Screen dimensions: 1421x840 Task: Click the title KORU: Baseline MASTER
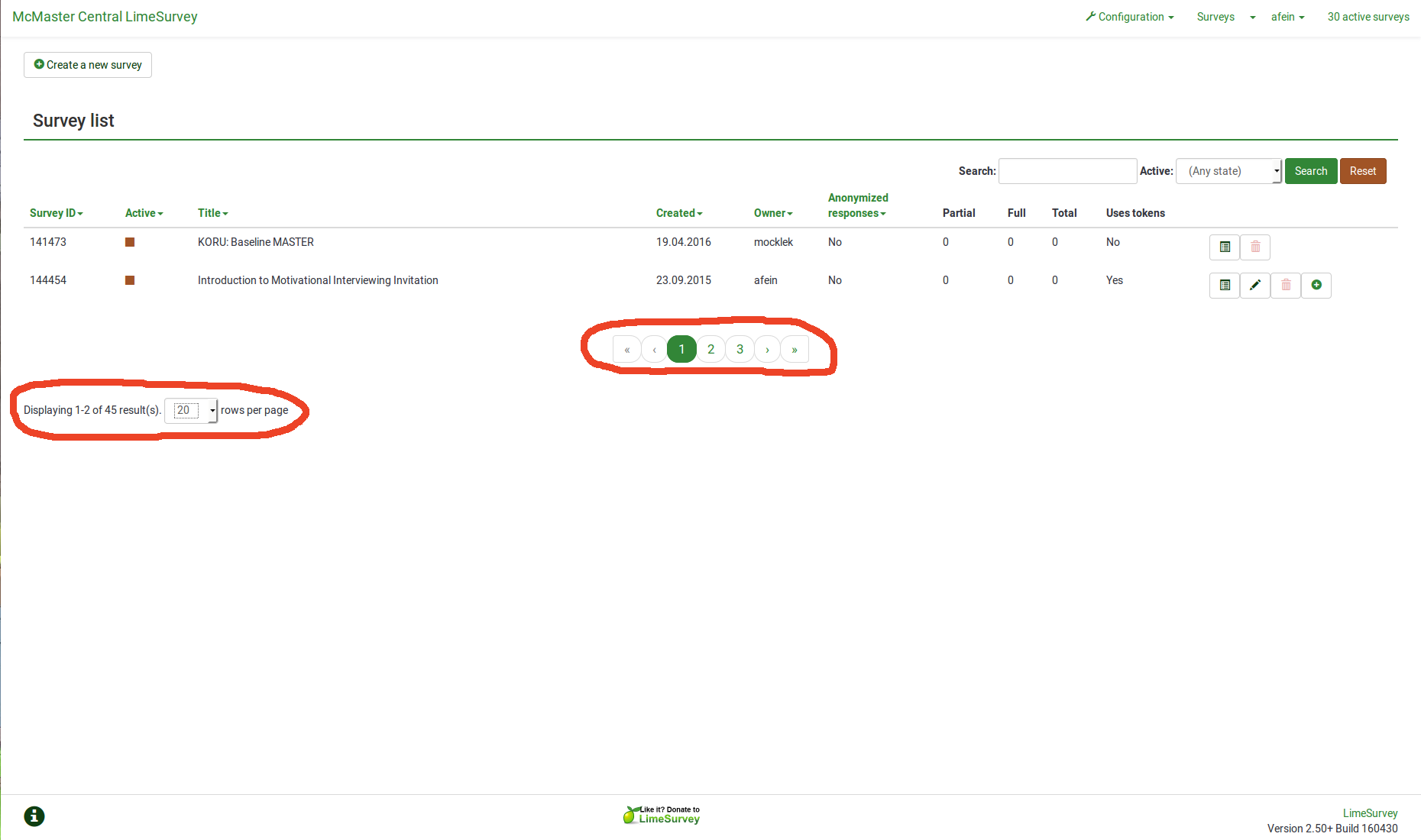click(256, 242)
